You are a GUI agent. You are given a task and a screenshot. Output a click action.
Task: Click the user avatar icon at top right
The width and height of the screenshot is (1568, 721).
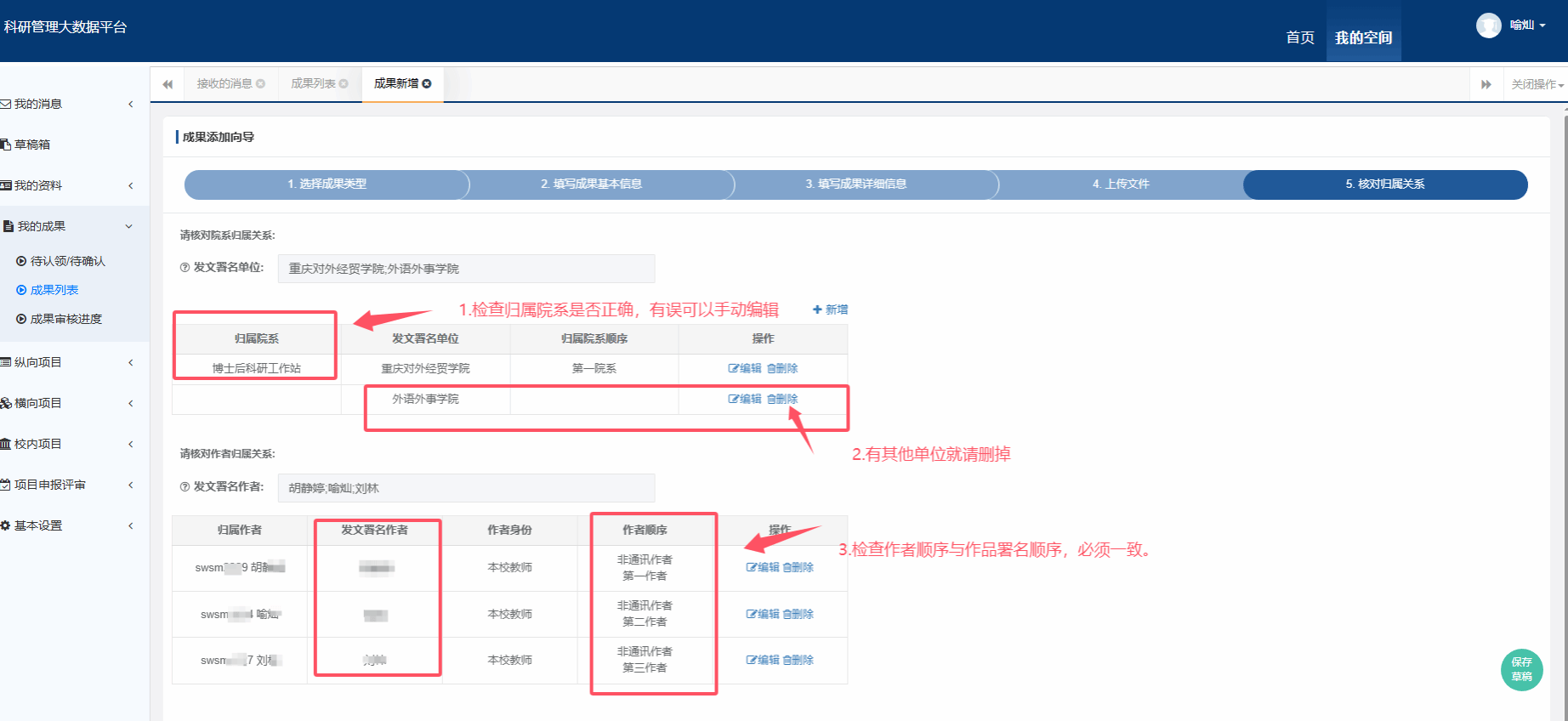[1488, 26]
